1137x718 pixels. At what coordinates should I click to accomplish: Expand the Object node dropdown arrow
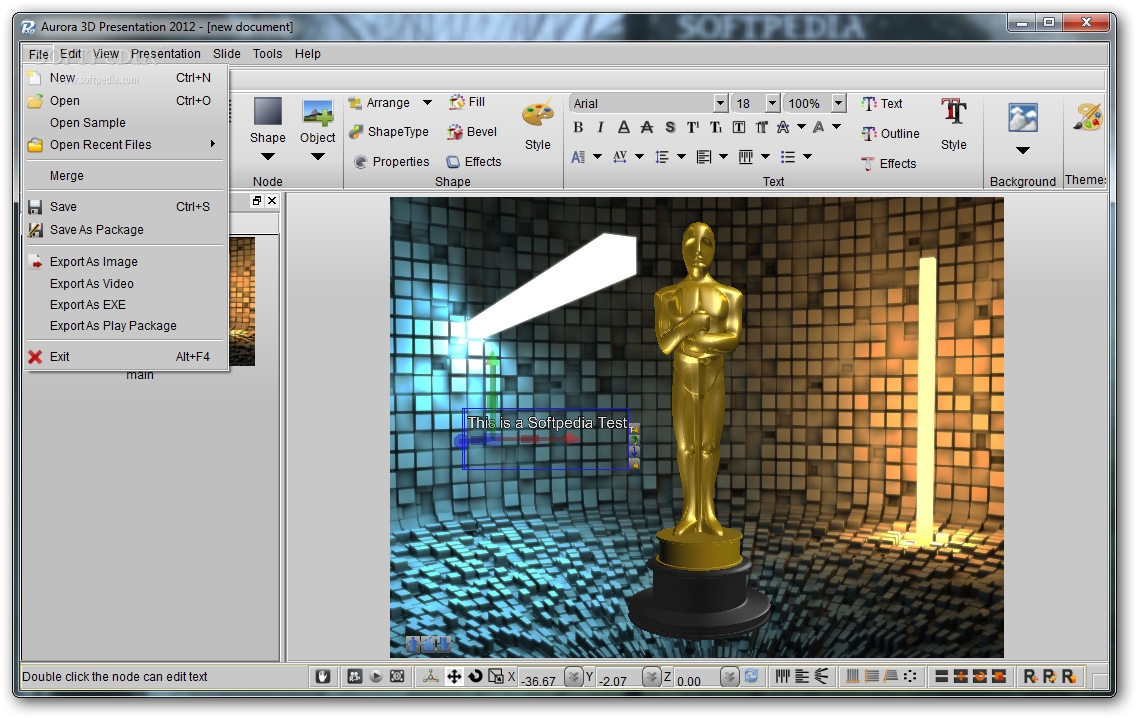[x=318, y=157]
